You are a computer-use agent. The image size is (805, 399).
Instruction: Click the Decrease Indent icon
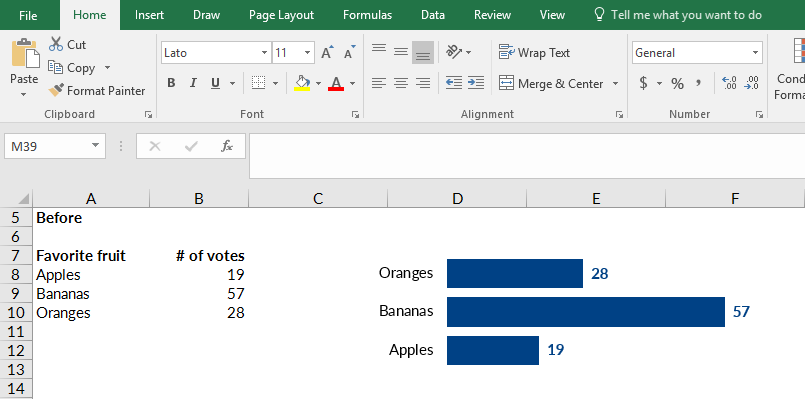pos(454,83)
